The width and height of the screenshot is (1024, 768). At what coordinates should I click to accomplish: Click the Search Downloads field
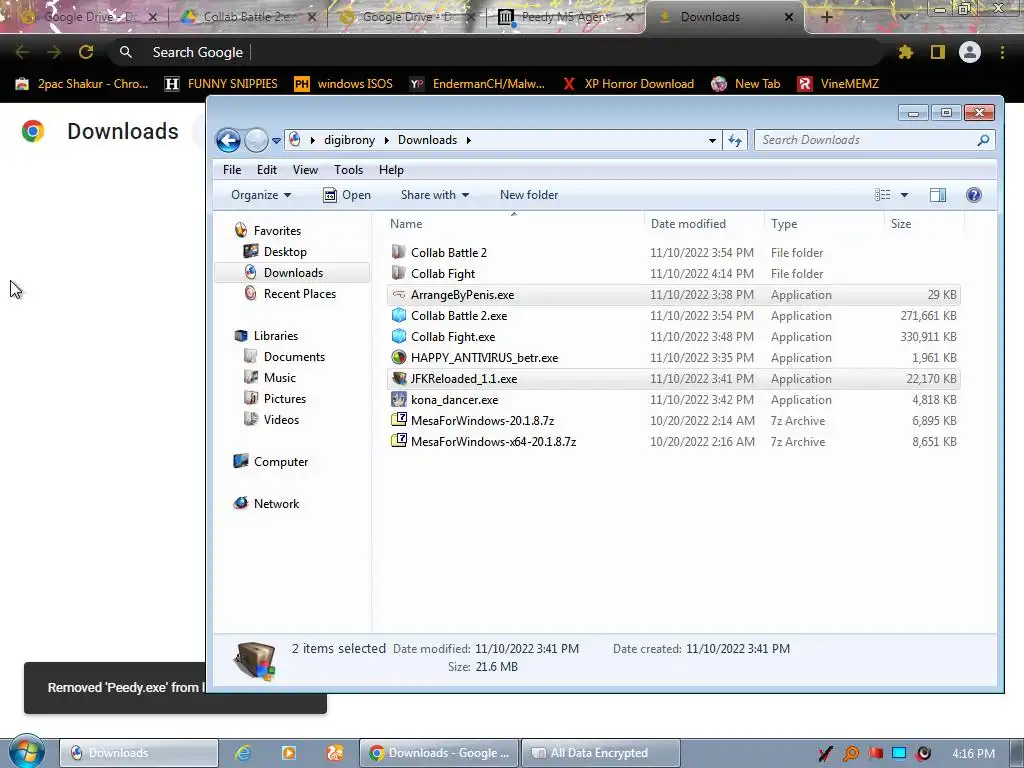coord(874,140)
